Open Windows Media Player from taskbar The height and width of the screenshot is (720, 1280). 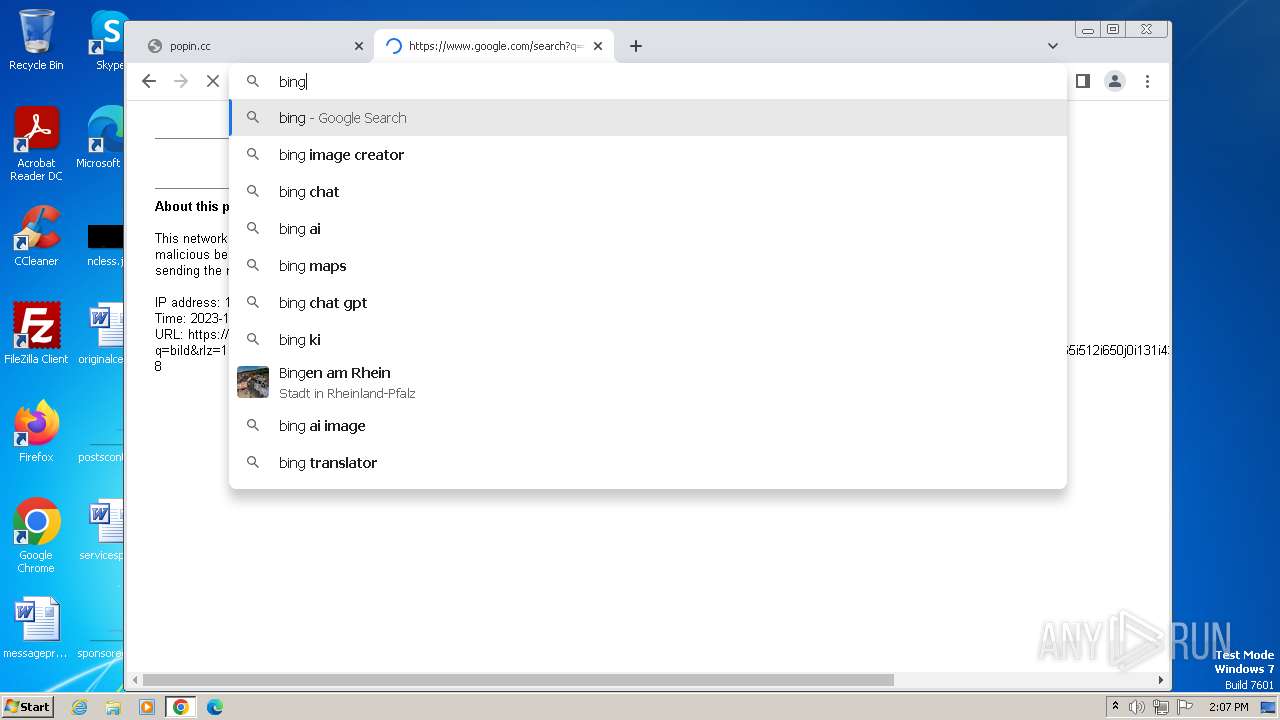pyautogui.click(x=147, y=707)
